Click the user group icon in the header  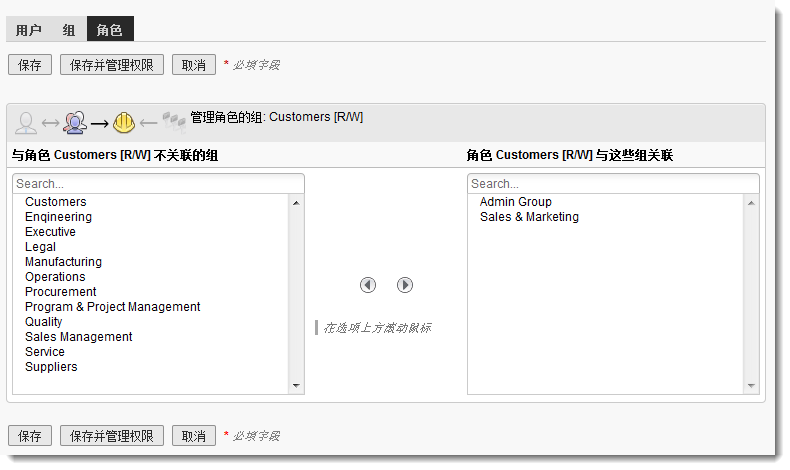point(75,122)
